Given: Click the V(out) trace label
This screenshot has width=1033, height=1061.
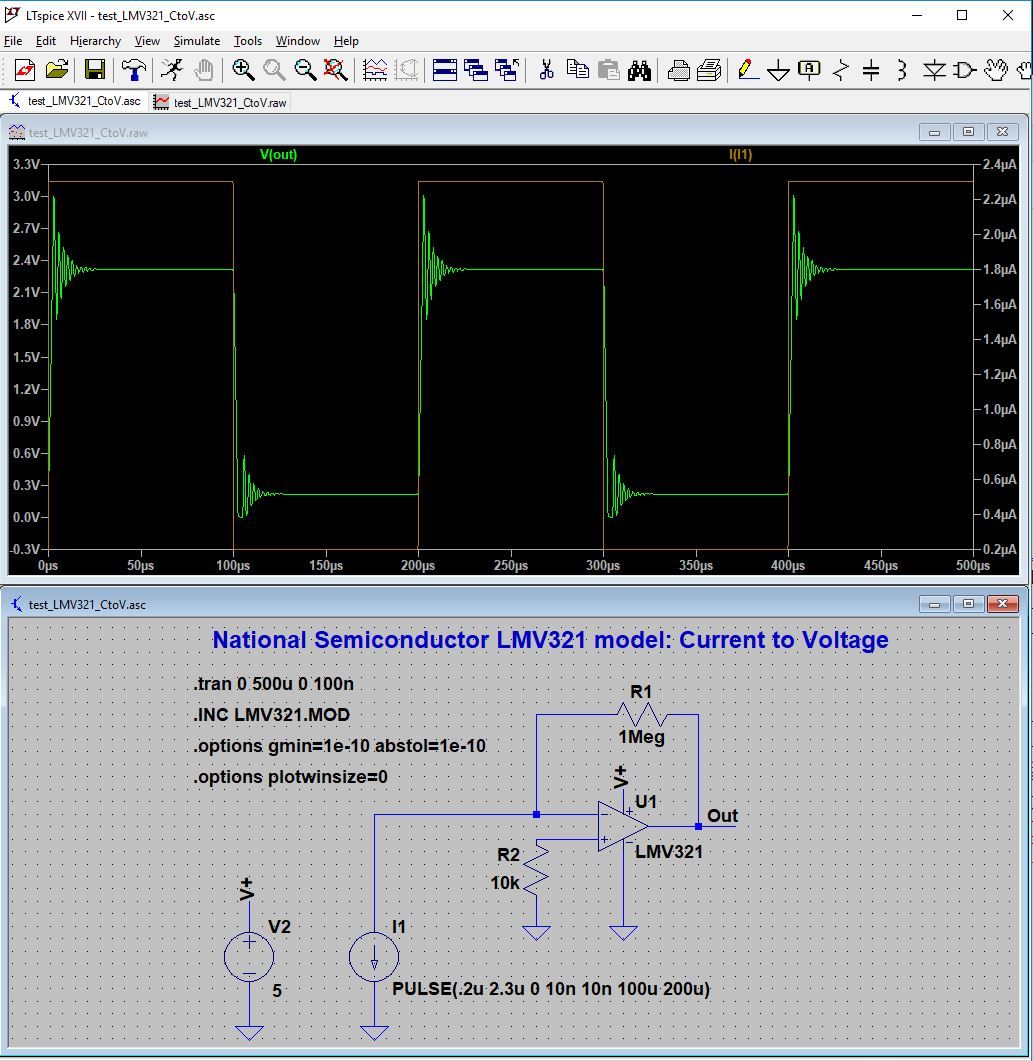Looking at the screenshot, I should tap(280, 156).
